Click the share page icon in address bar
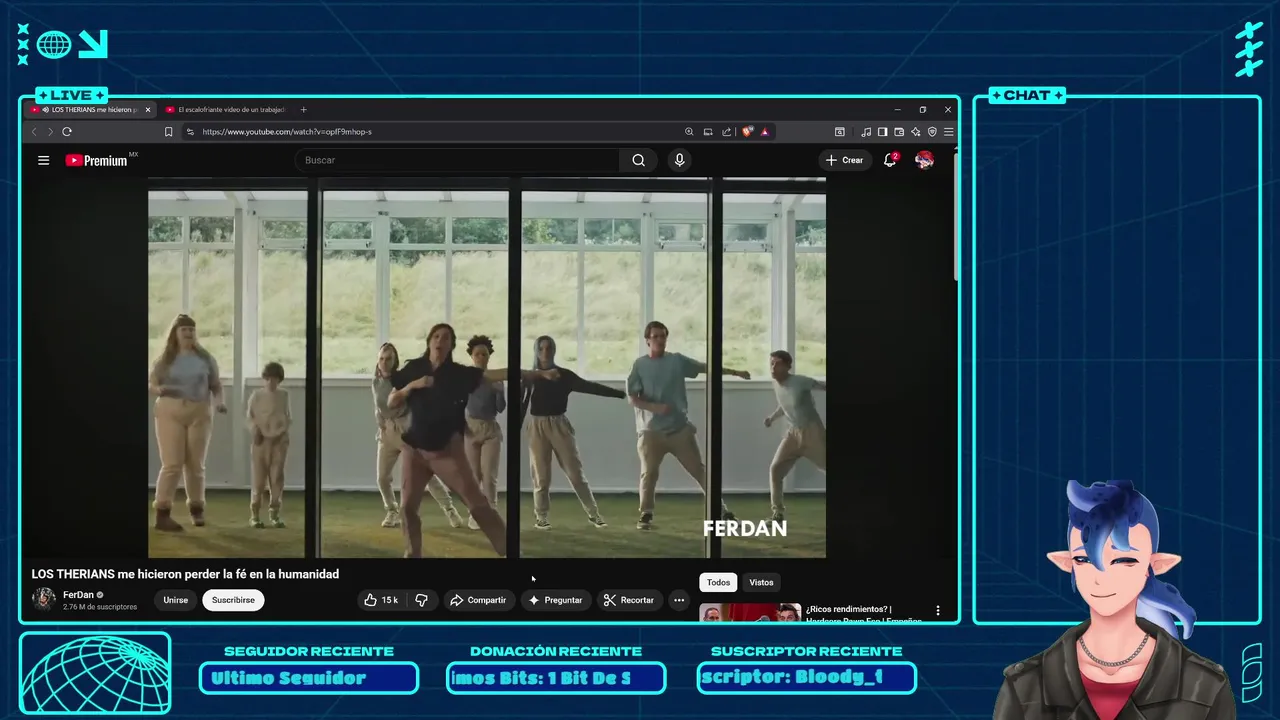Screen dimensions: 1280x720 [x=727, y=131]
